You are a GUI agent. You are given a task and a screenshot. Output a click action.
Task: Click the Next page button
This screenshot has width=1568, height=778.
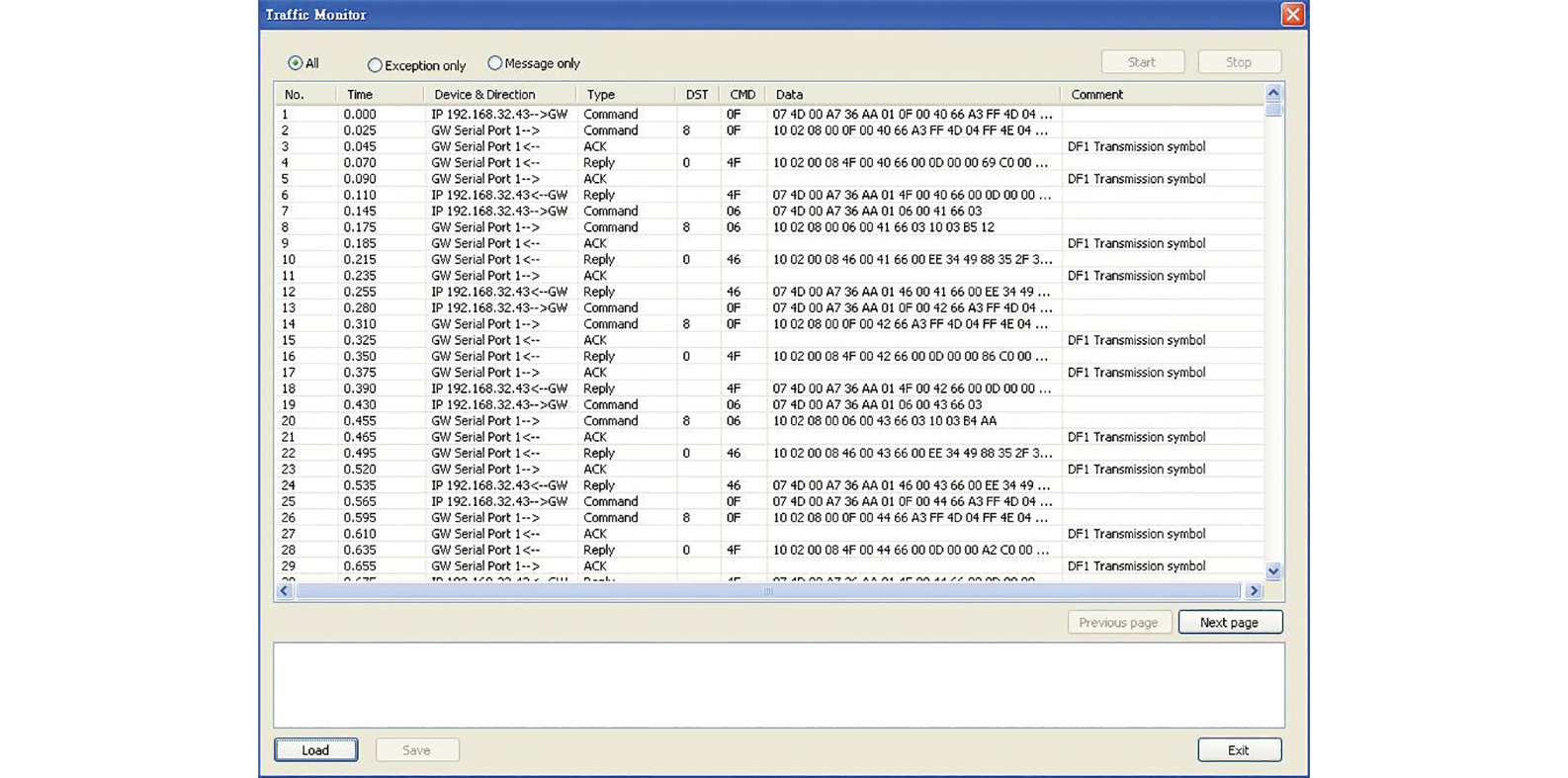point(1229,622)
